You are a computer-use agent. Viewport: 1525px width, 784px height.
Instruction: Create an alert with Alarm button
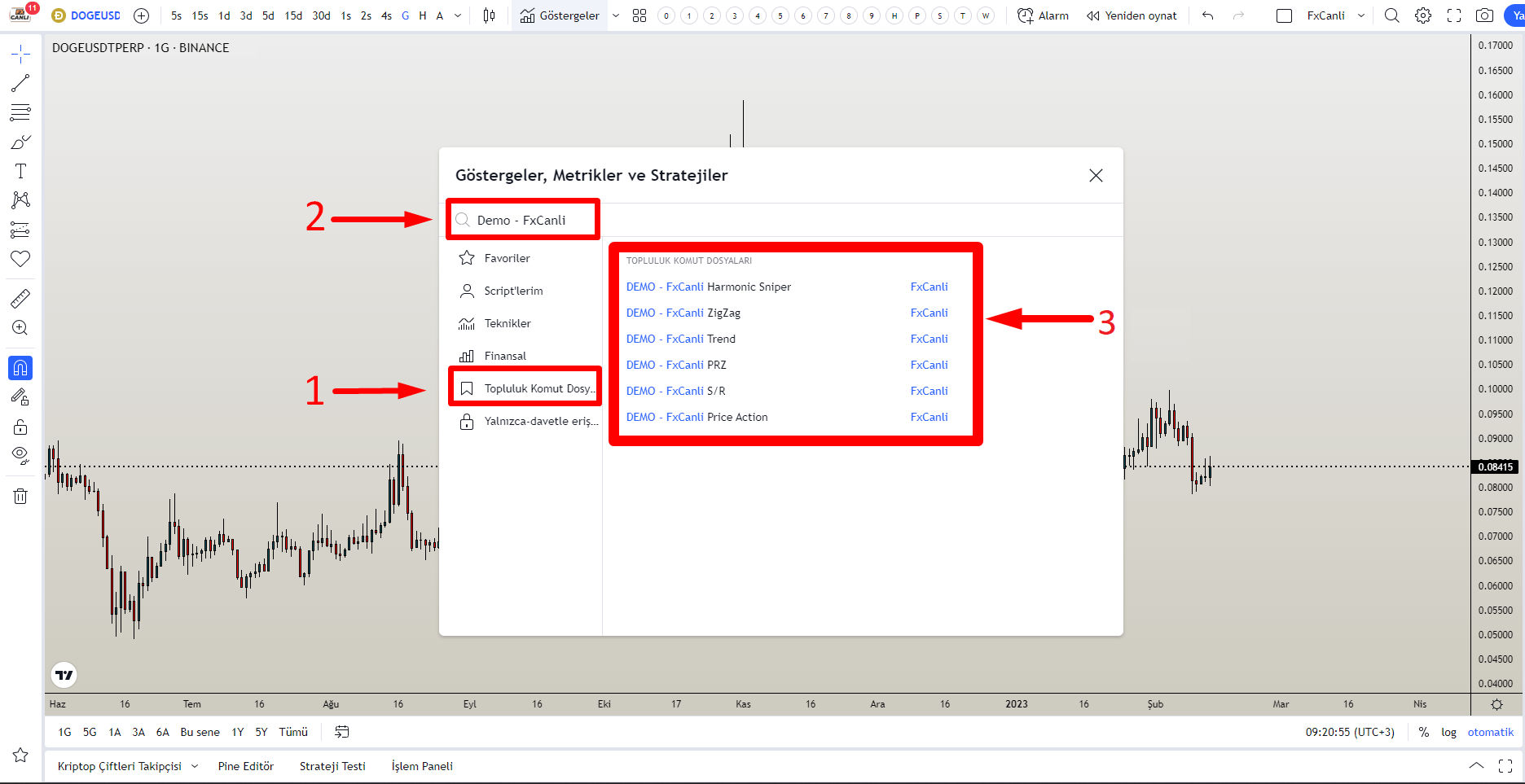point(1043,15)
